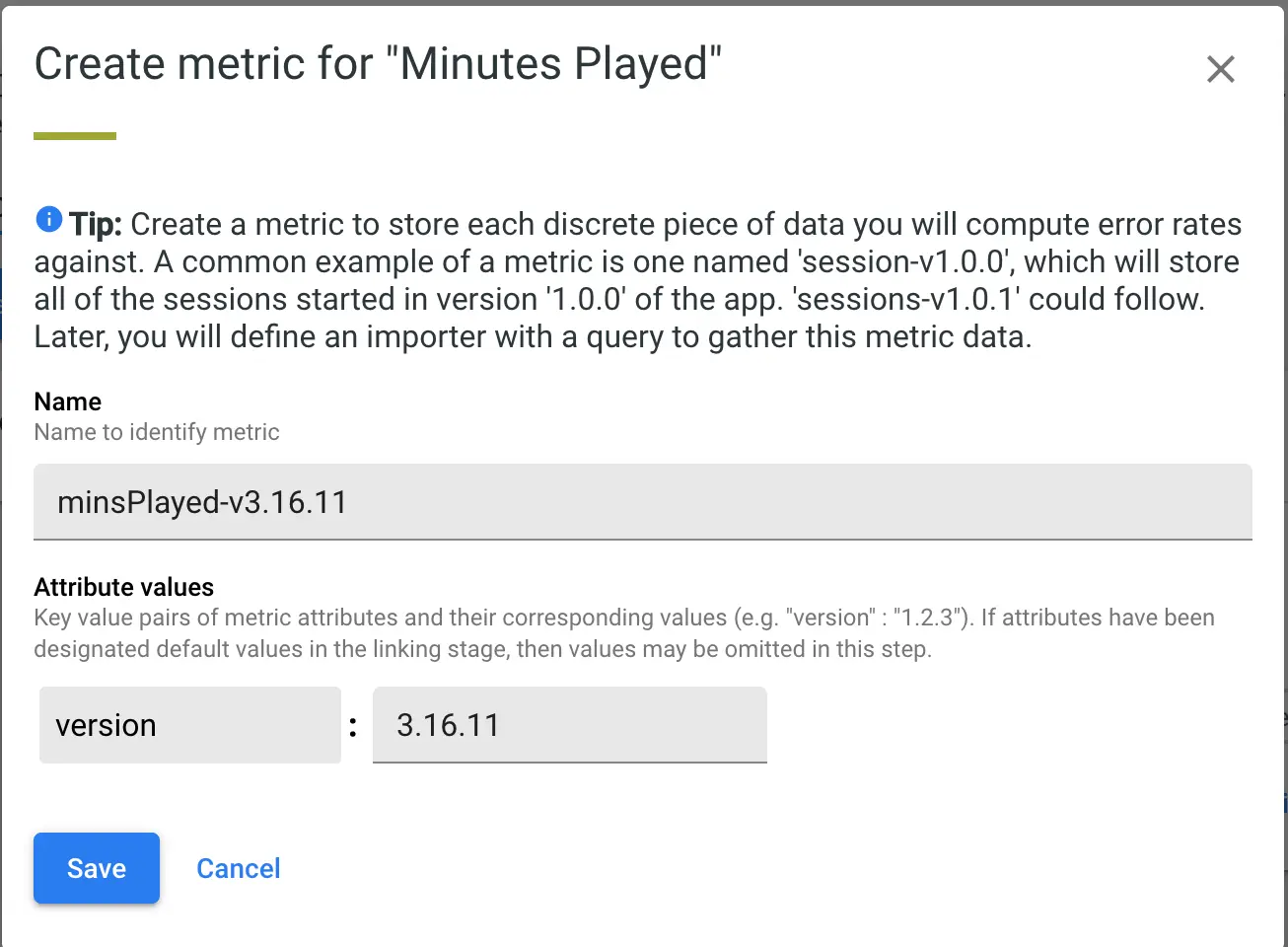Click the blue info icon beside Tip
The image size is (1288, 947).
(48, 220)
